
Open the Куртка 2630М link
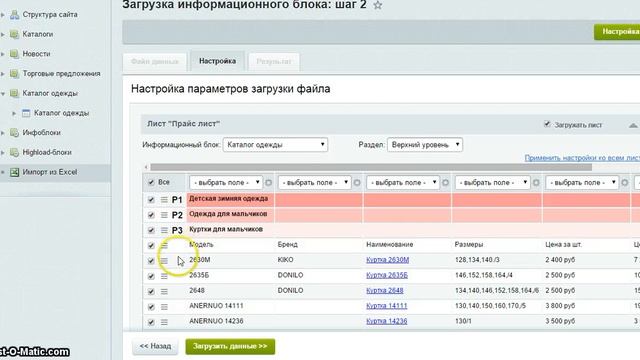click(x=387, y=260)
